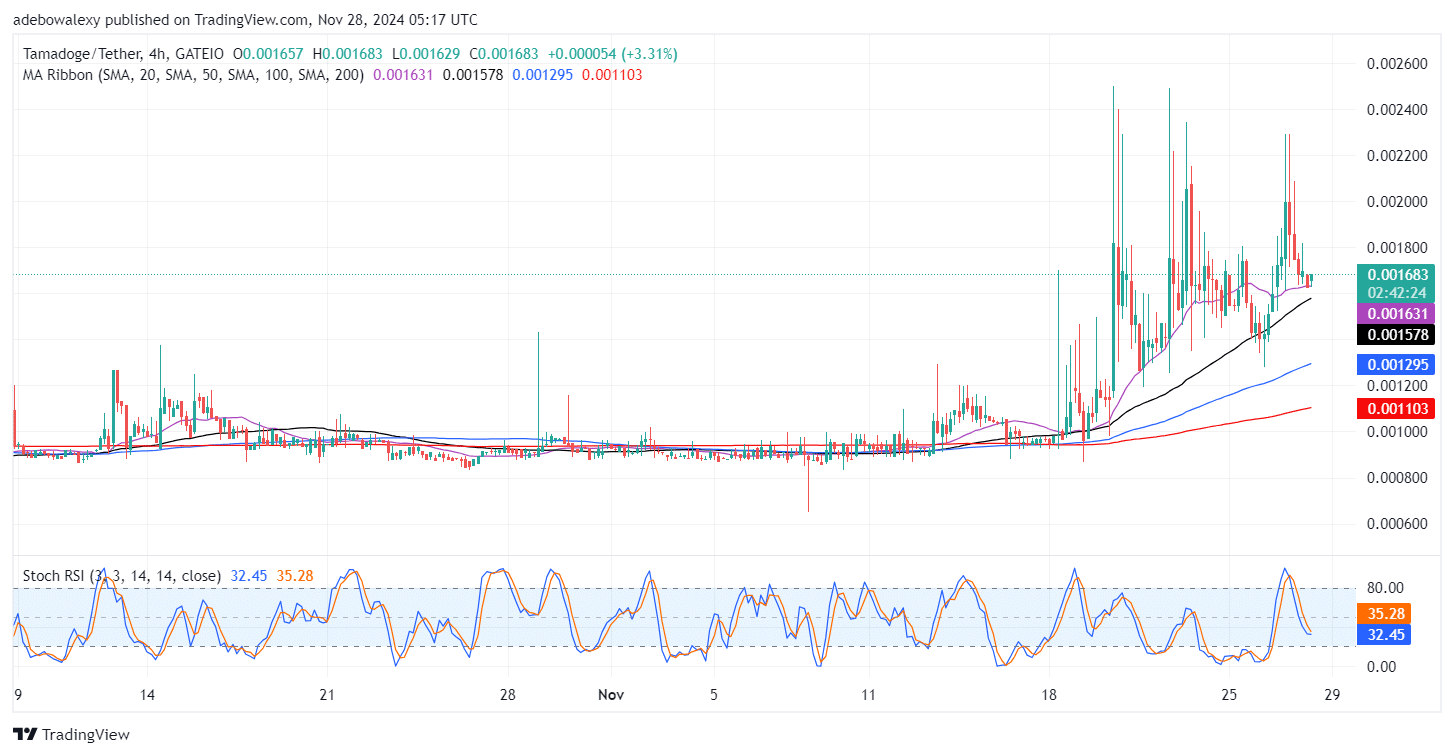Image resolution: width=1454 pixels, height=756 pixels.
Task: Click the blue SMA 100 label 0.001295
Action: click(x=1395, y=365)
